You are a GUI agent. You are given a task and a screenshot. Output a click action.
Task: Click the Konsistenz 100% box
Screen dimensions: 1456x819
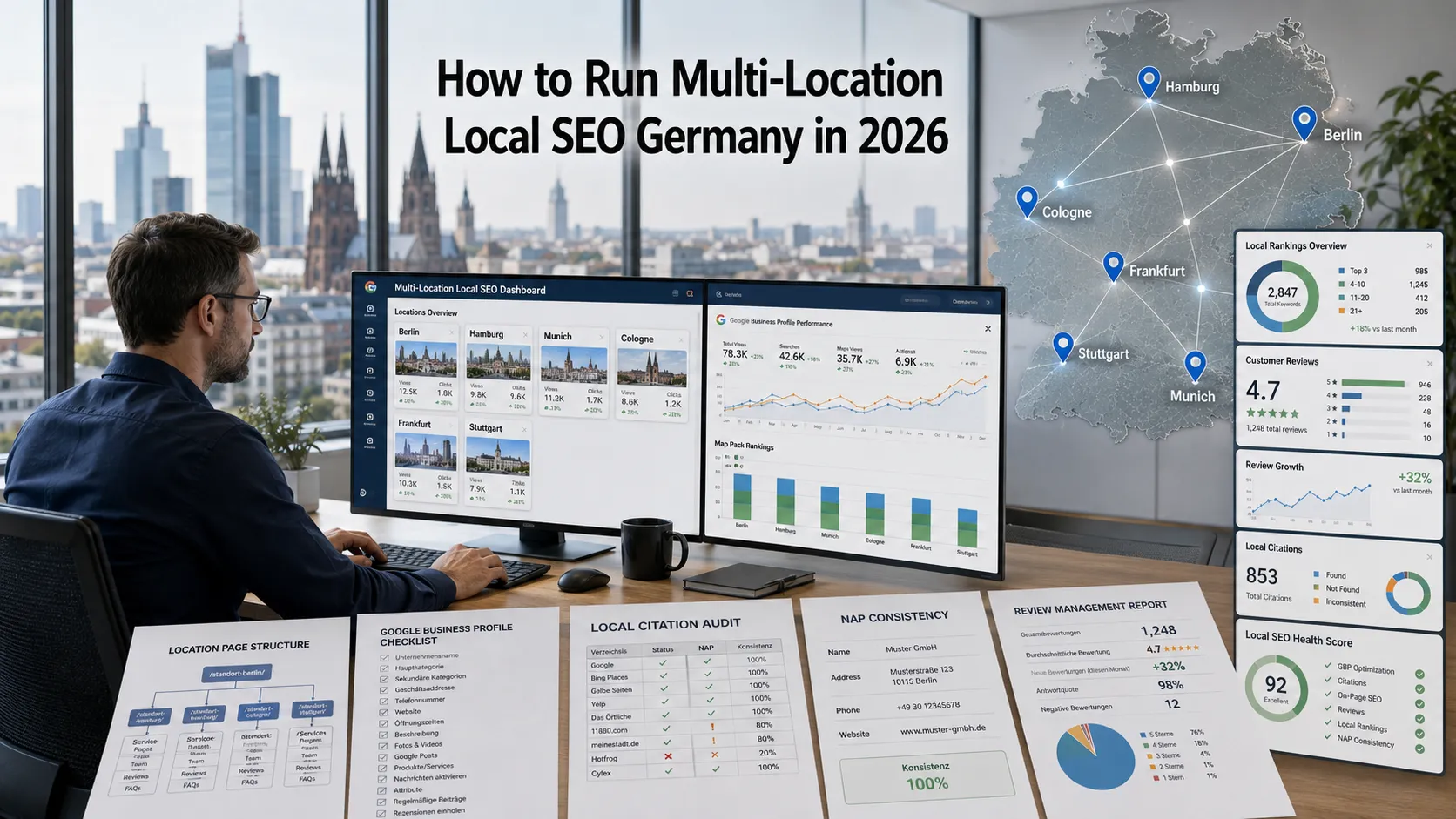927,775
